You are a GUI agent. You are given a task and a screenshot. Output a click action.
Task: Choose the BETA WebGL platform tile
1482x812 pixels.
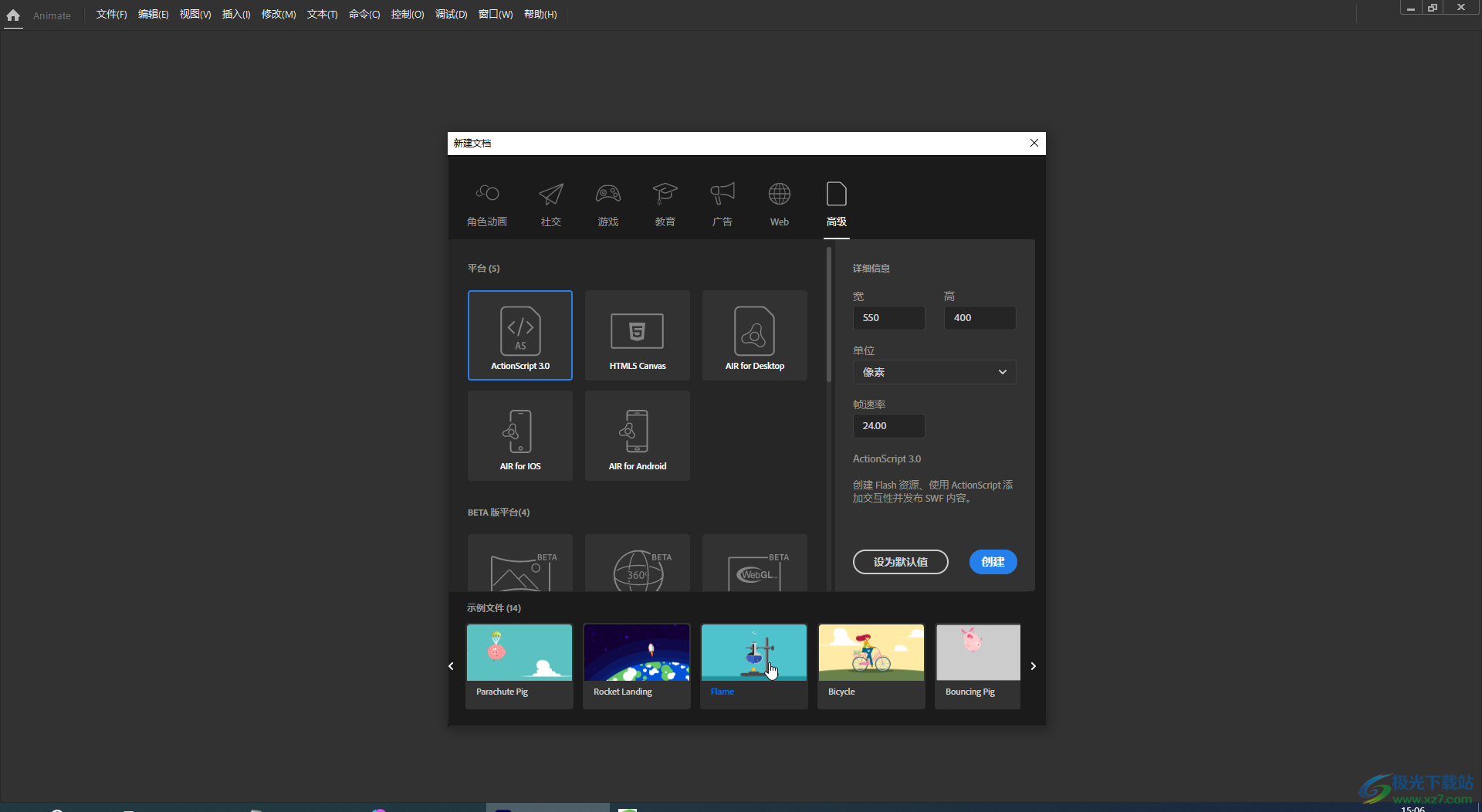755,563
